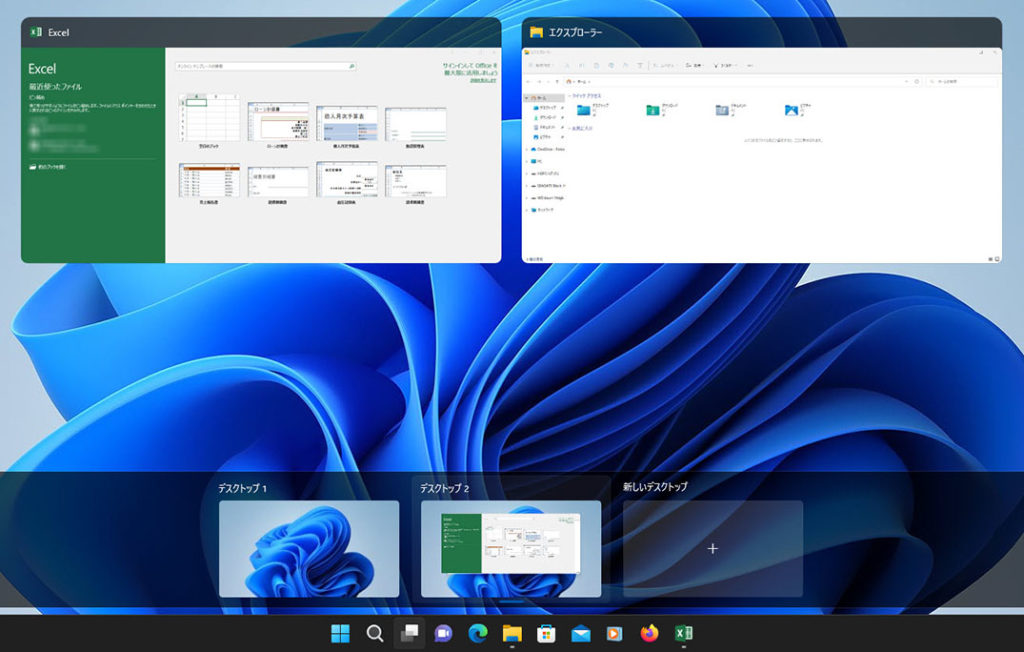This screenshot has height=652, width=1024.
Task: Launch the media player taskbar icon
Action: [615, 633]
